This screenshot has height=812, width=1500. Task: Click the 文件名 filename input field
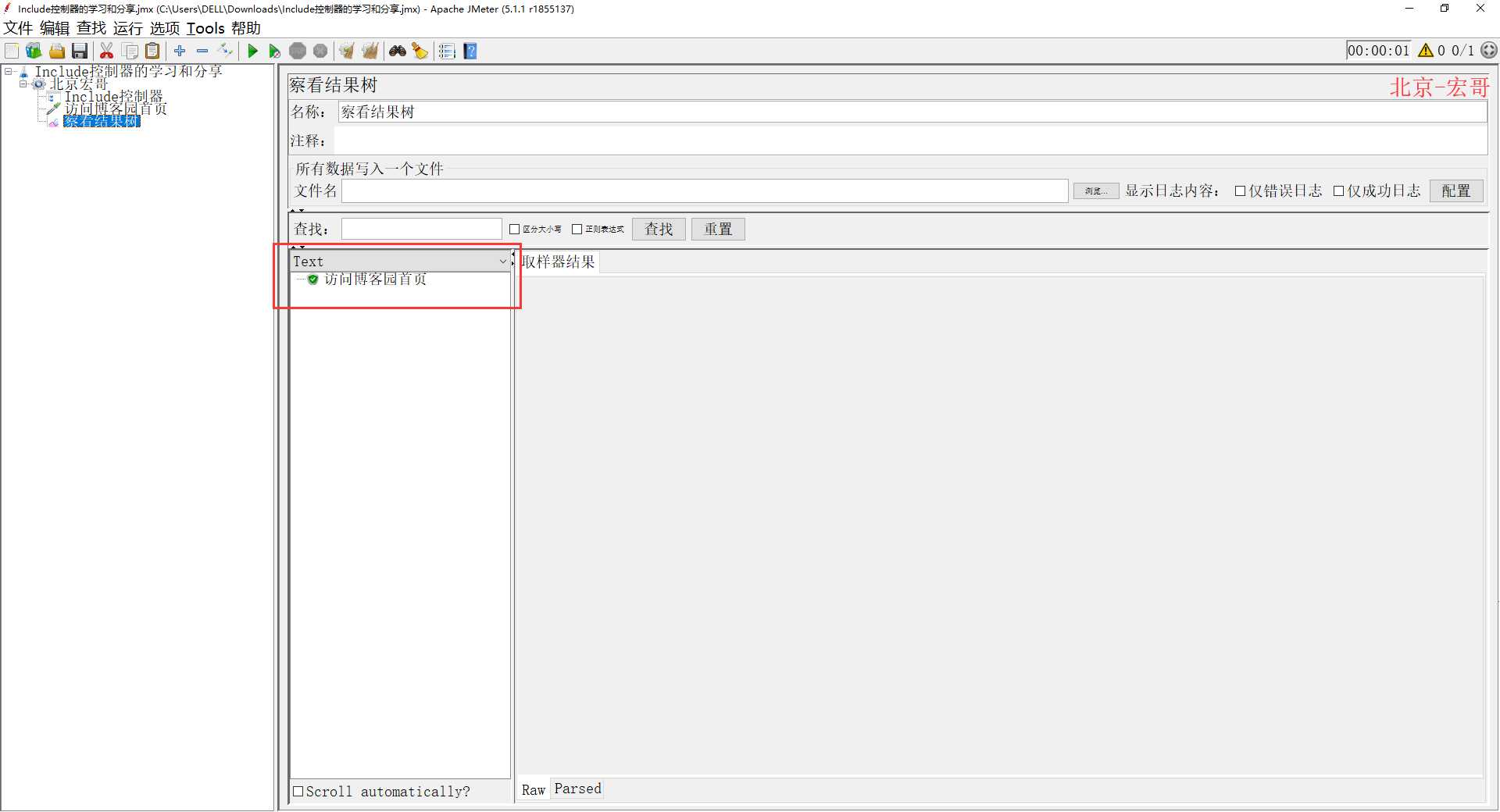[x=705, y=191]
